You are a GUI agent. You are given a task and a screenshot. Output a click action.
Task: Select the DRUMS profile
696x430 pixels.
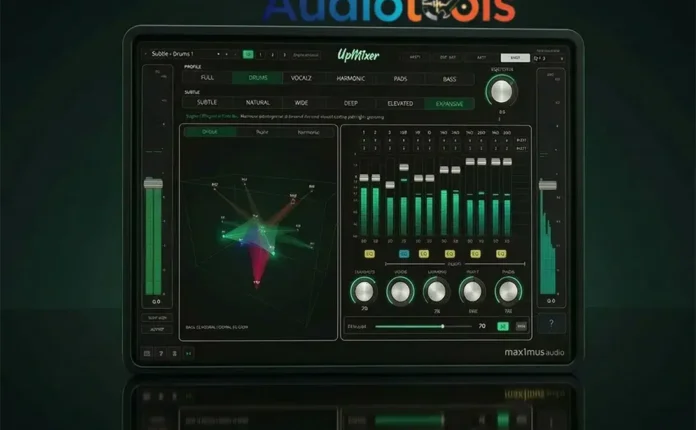(257, 78)
